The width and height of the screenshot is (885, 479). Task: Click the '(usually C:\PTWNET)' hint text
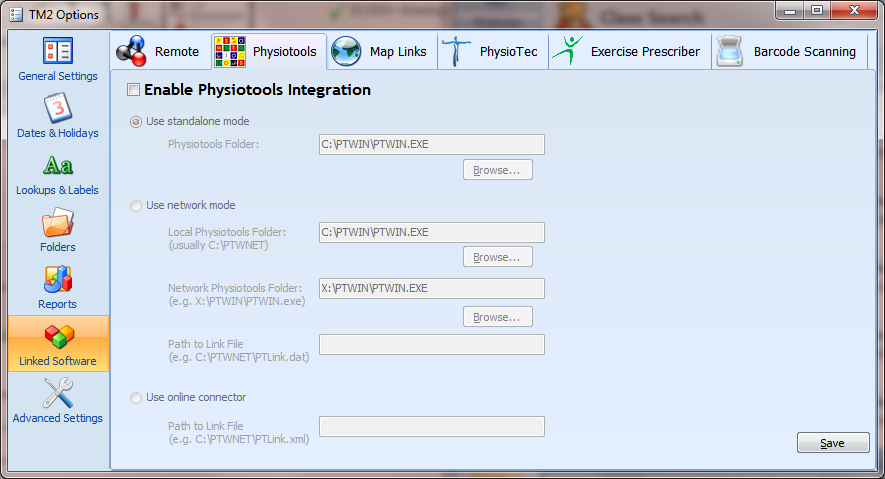click(218, 245)
